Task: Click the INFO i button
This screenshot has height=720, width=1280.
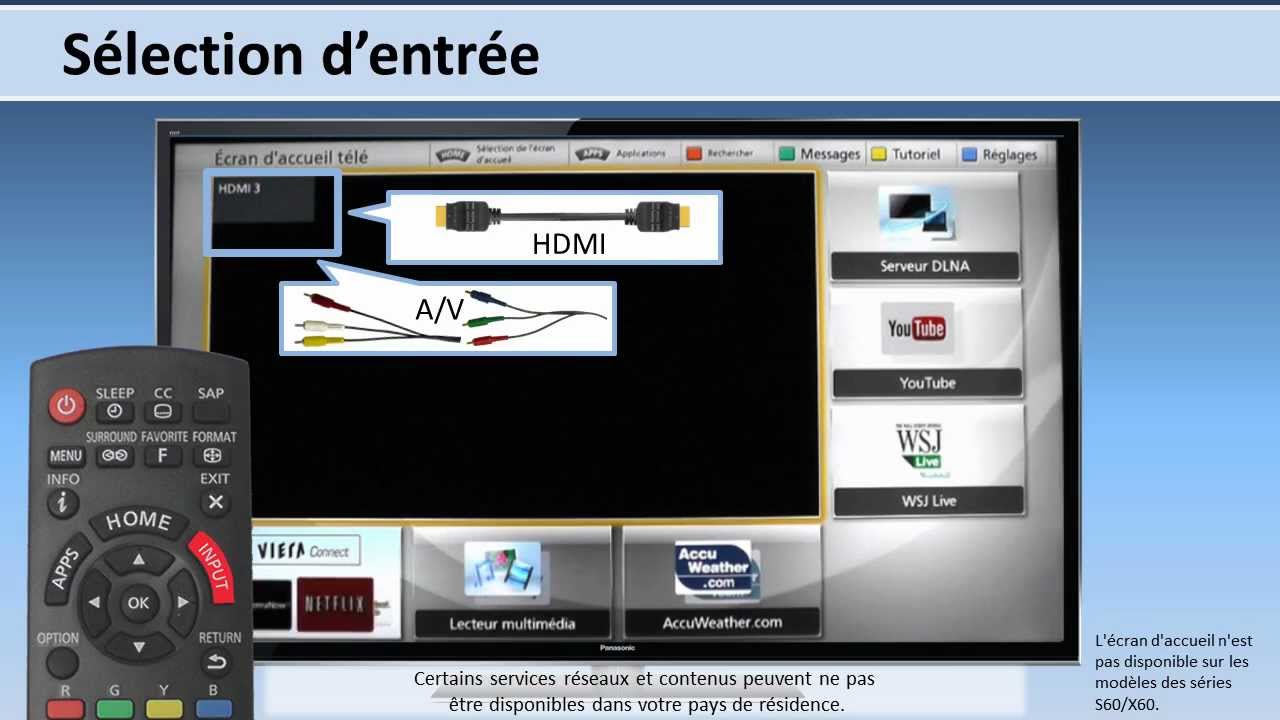Action: click(x=62, y=503)
